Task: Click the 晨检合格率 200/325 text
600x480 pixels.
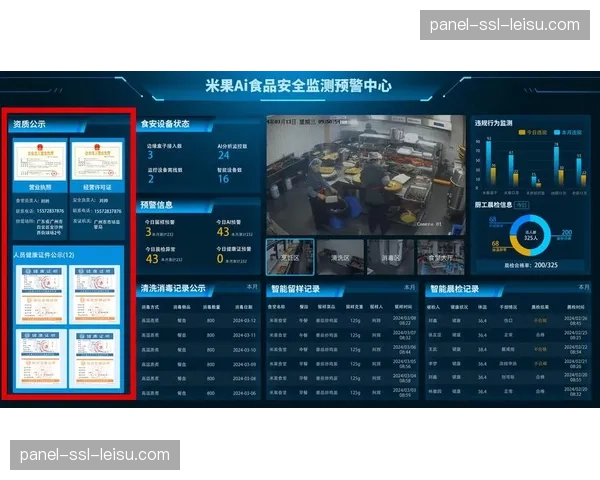Action: click(531, 265)
